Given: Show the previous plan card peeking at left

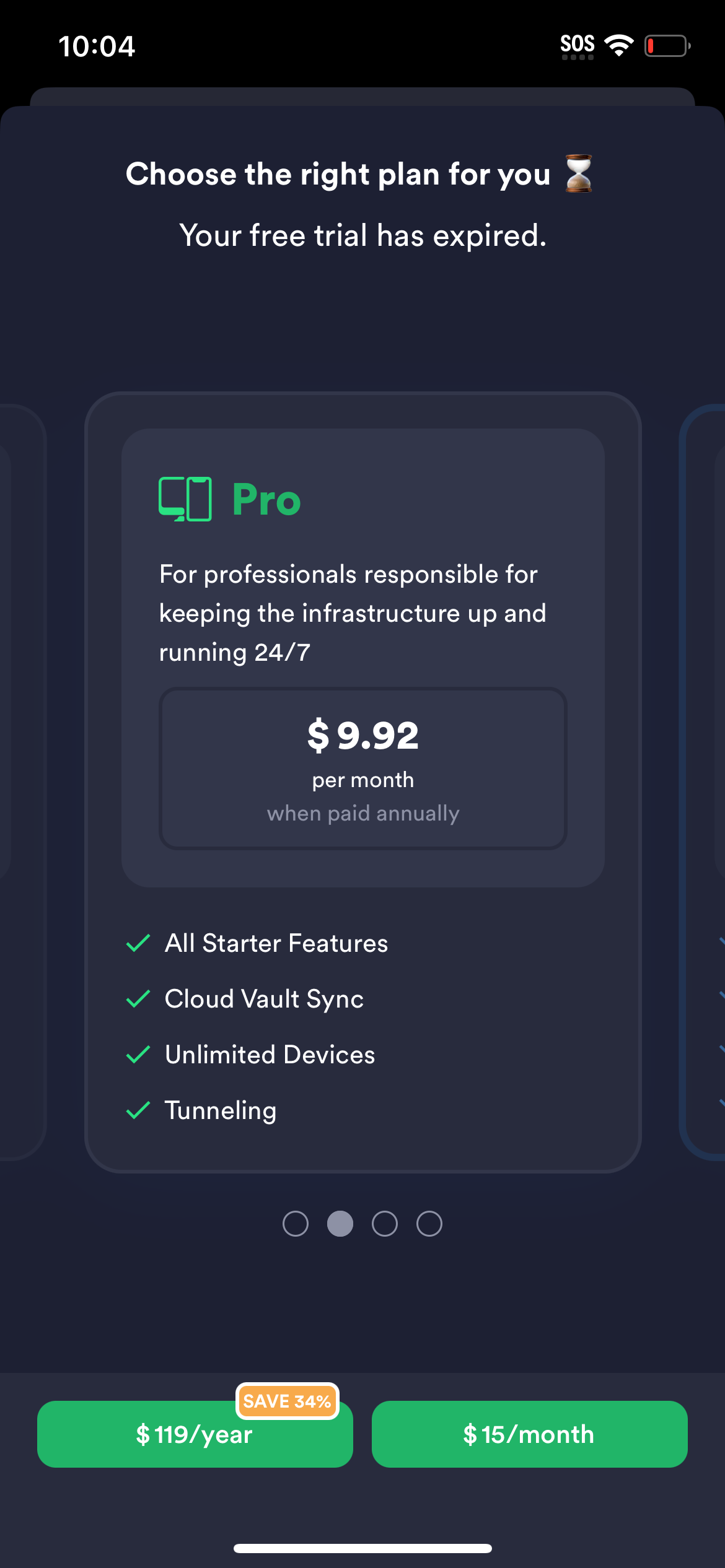Looking at the screenshot, I should [x=22, y=780].
